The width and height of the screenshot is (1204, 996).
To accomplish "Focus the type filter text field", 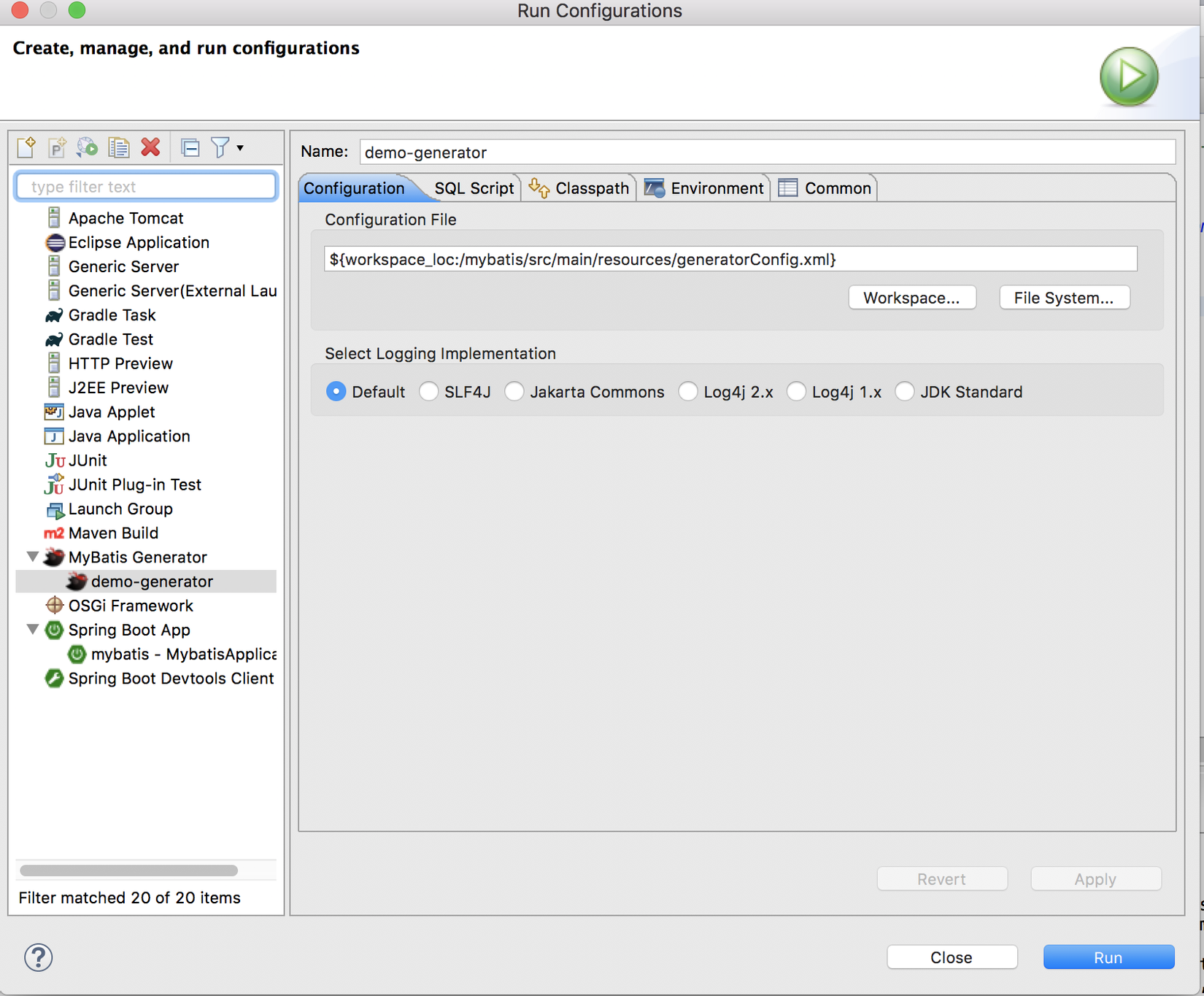I will point(146,187).
